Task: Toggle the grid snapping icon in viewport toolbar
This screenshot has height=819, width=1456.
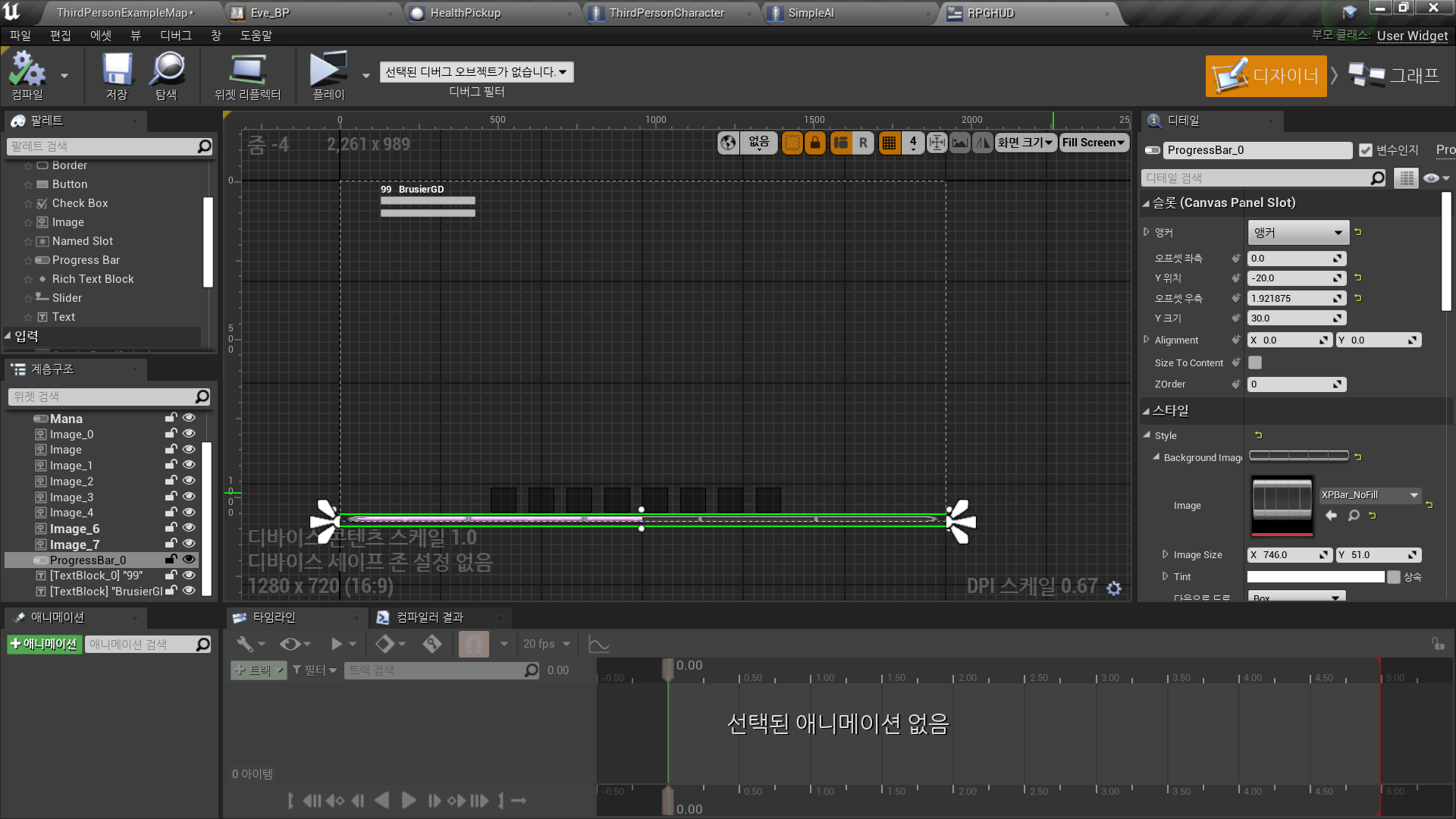Action: [x=889, y=143]
